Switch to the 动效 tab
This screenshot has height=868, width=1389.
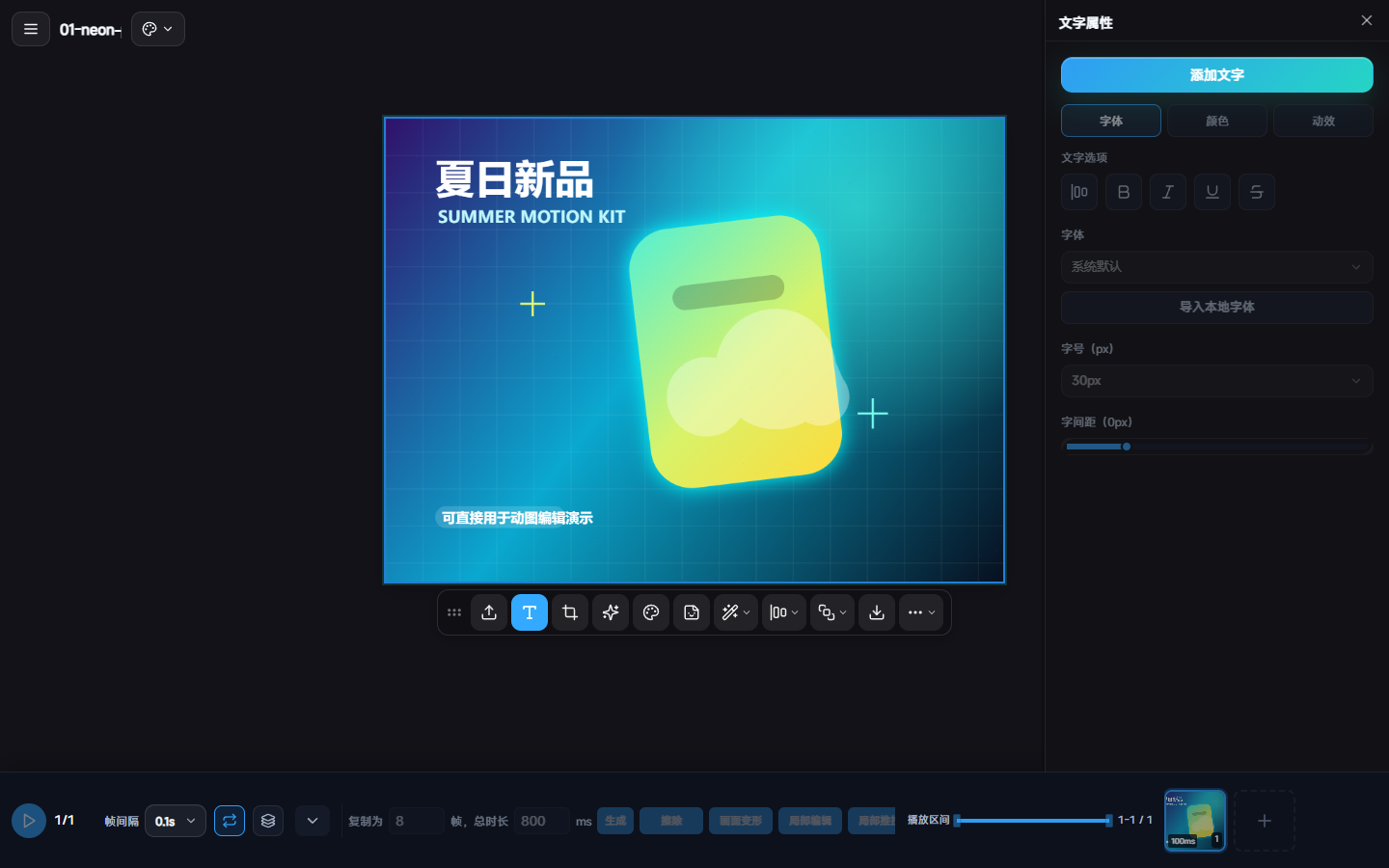tap(1323, 121)
